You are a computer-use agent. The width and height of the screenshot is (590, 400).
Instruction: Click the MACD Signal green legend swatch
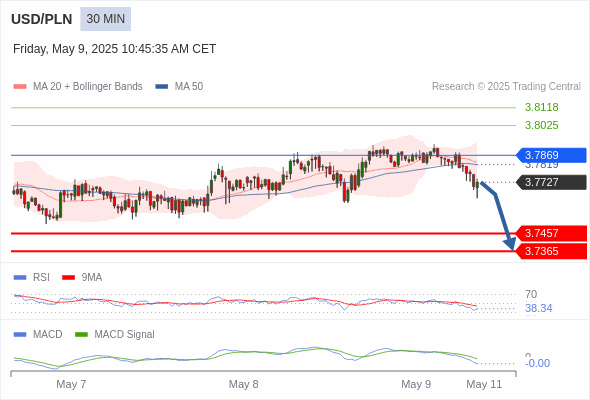click(81, 335)
